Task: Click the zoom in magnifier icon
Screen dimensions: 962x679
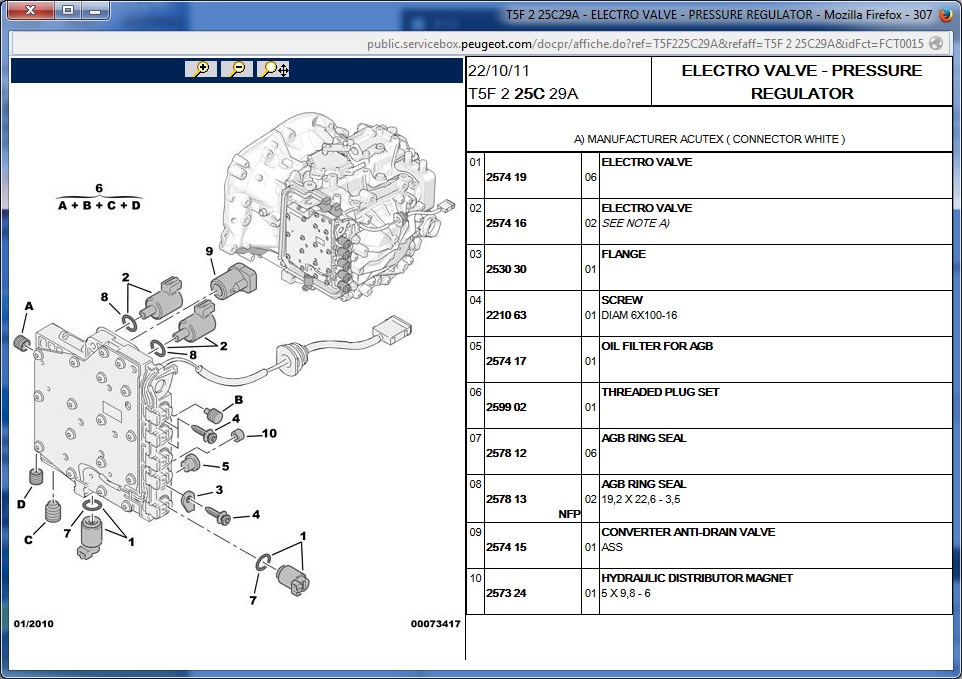Action: pos(201,69)
